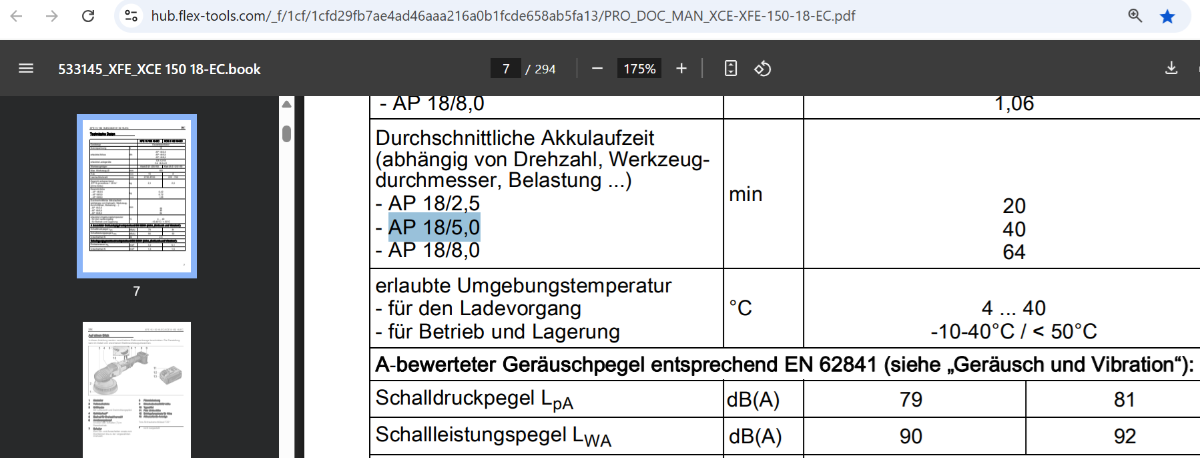Screen dimensions: 1200x458
Task: Open the next page thumbnail below page 7
Action: (137, 389)
